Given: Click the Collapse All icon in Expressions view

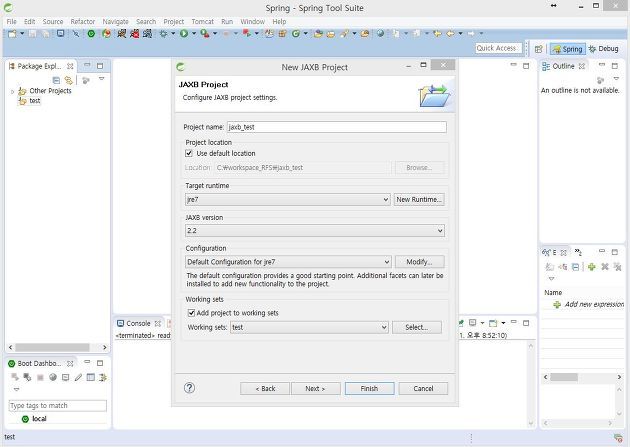Looking at the screenshot, I should 575,267.
